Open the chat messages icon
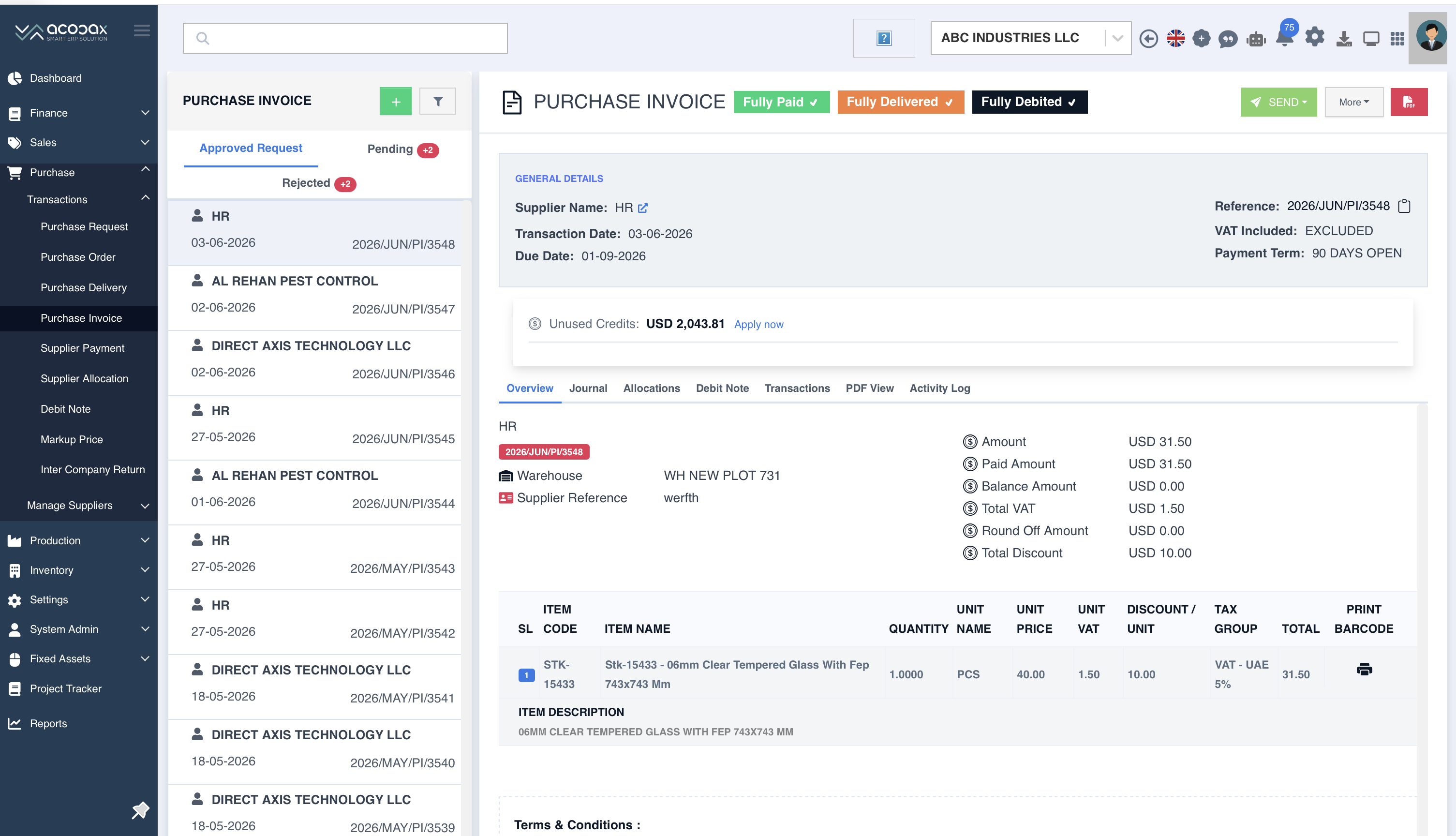Viewport: 1456px width, 836px height. click(x=1228, y=39)
